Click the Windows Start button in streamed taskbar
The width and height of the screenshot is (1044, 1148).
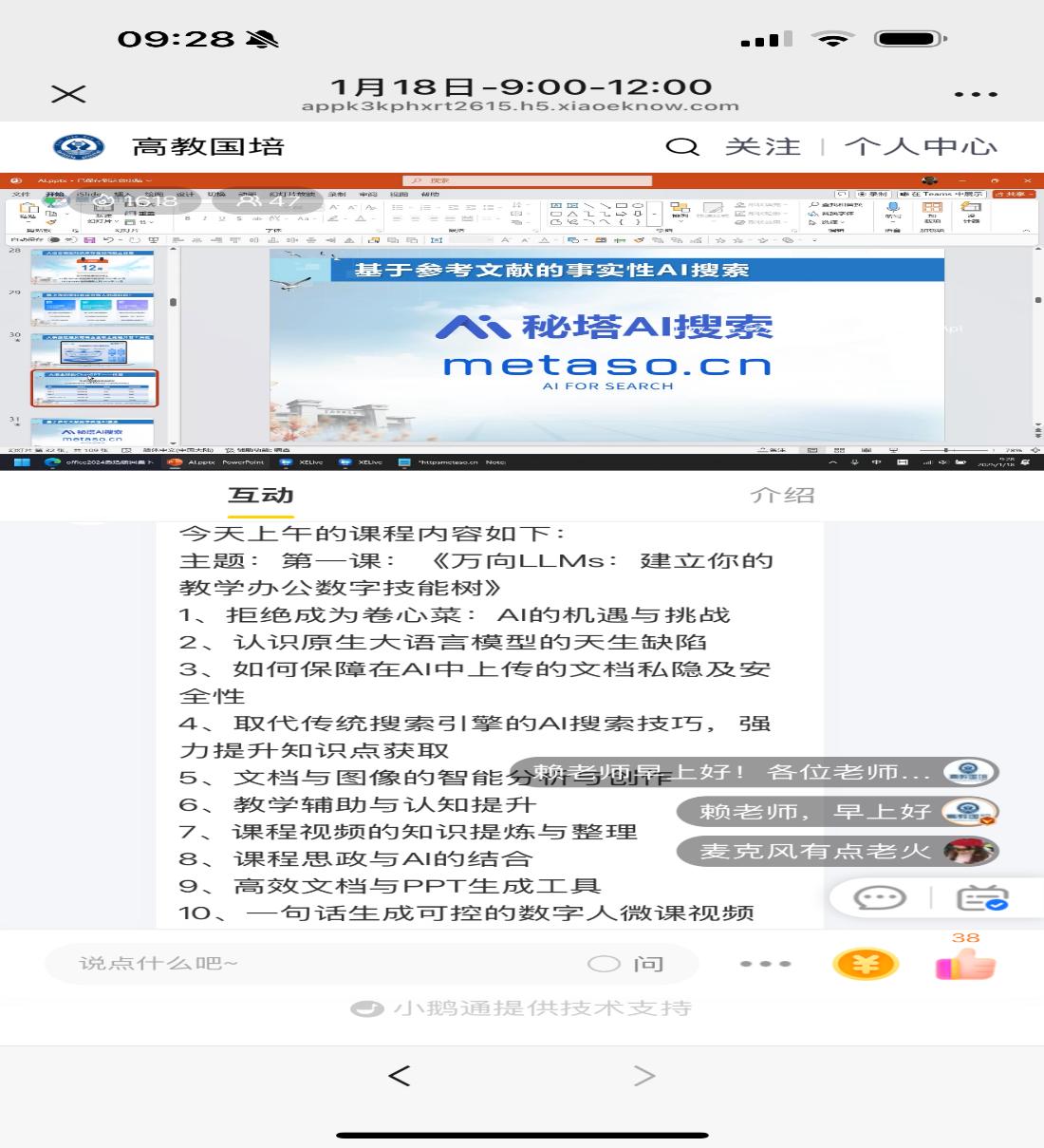coord(23,462)
